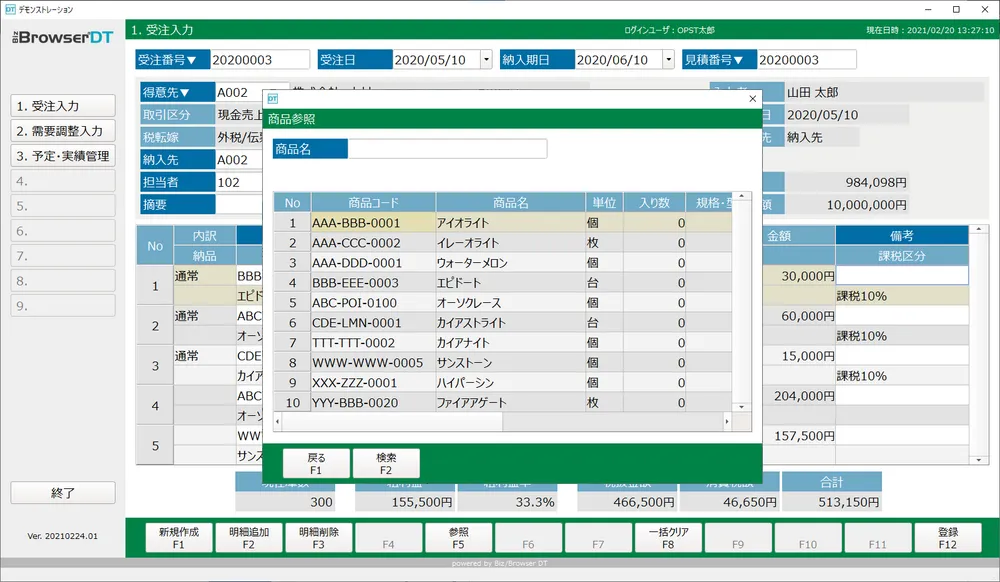Open the 得意先 dropdown

[177, 91]
